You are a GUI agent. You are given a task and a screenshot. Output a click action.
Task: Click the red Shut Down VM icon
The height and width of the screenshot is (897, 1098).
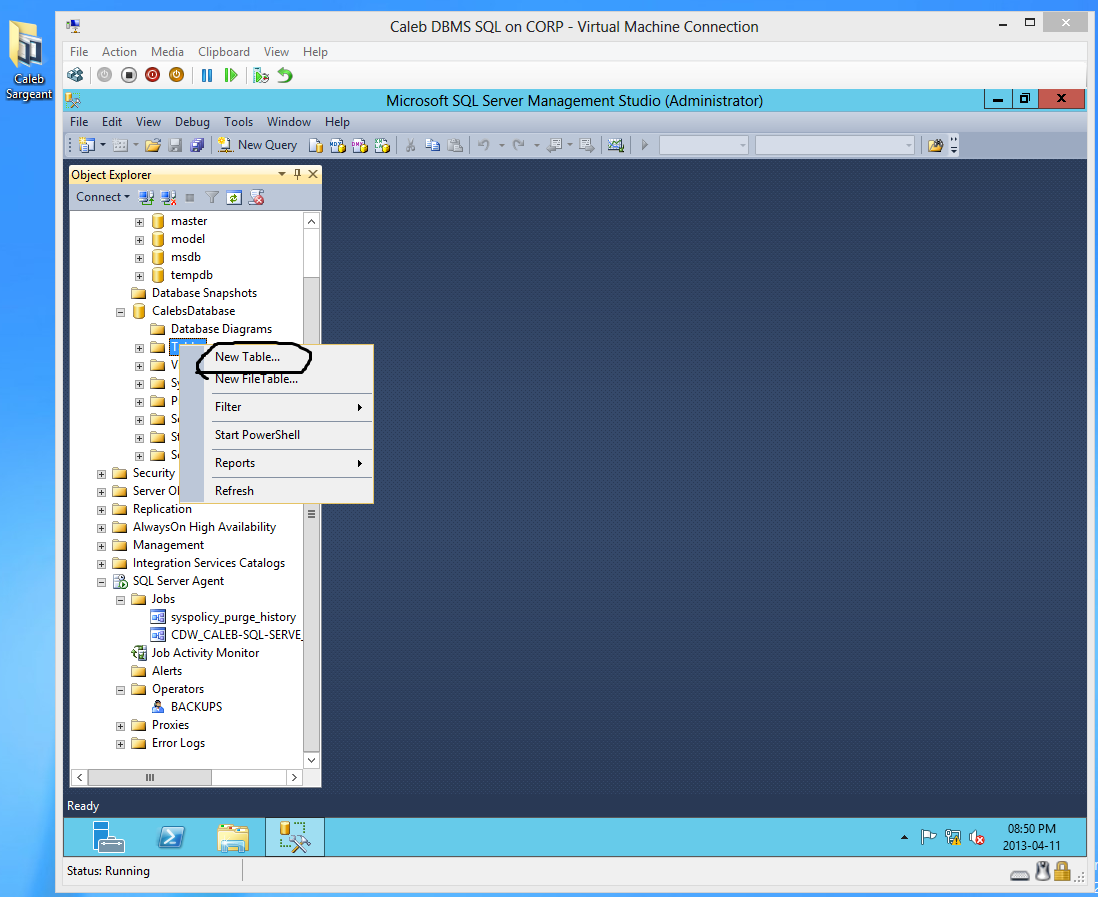(153, 75)
